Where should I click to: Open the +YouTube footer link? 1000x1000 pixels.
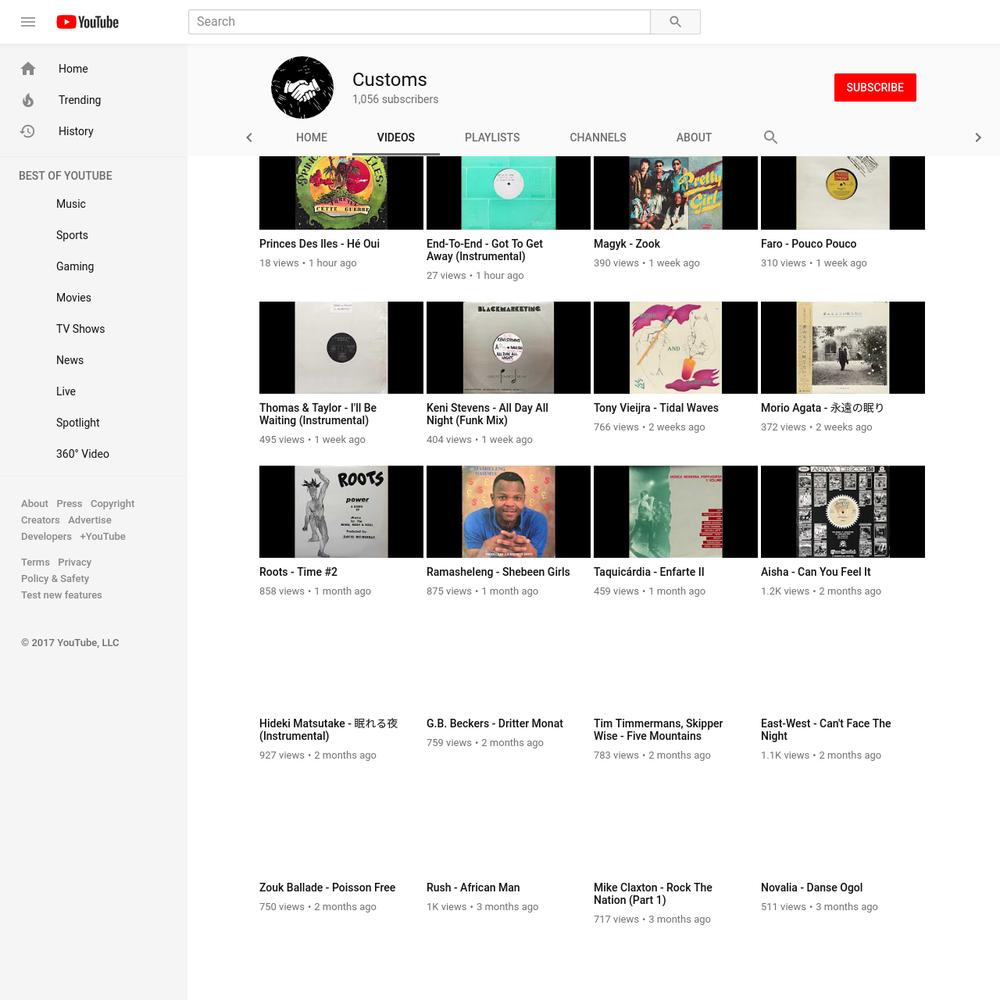pyautogui.click(x=103, y=537)
